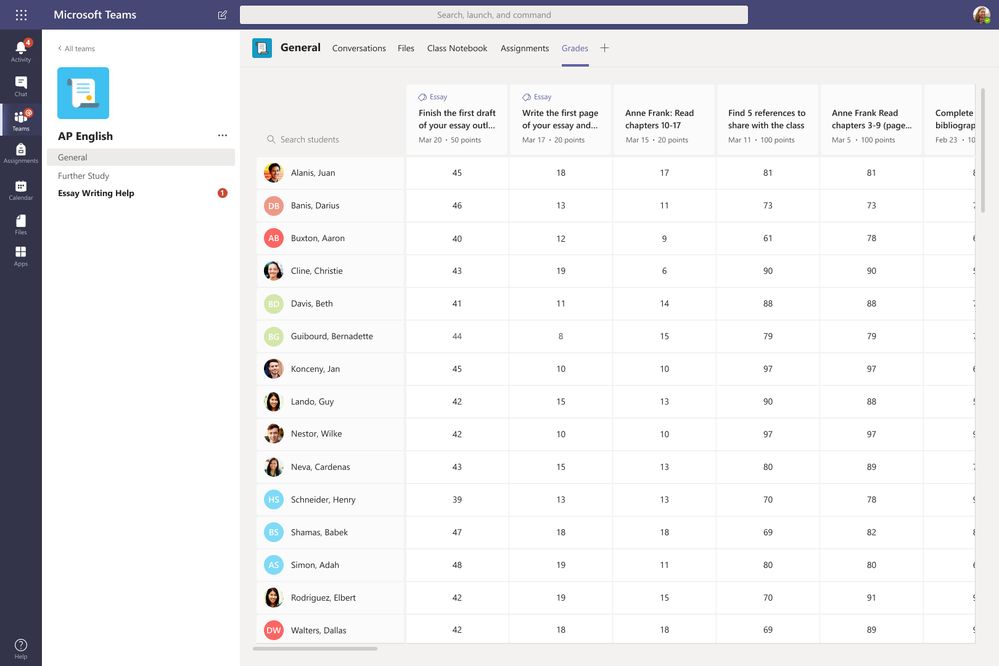Open Files in the left rail
This screenshot has width=999, height=666.
coord(21,224)
